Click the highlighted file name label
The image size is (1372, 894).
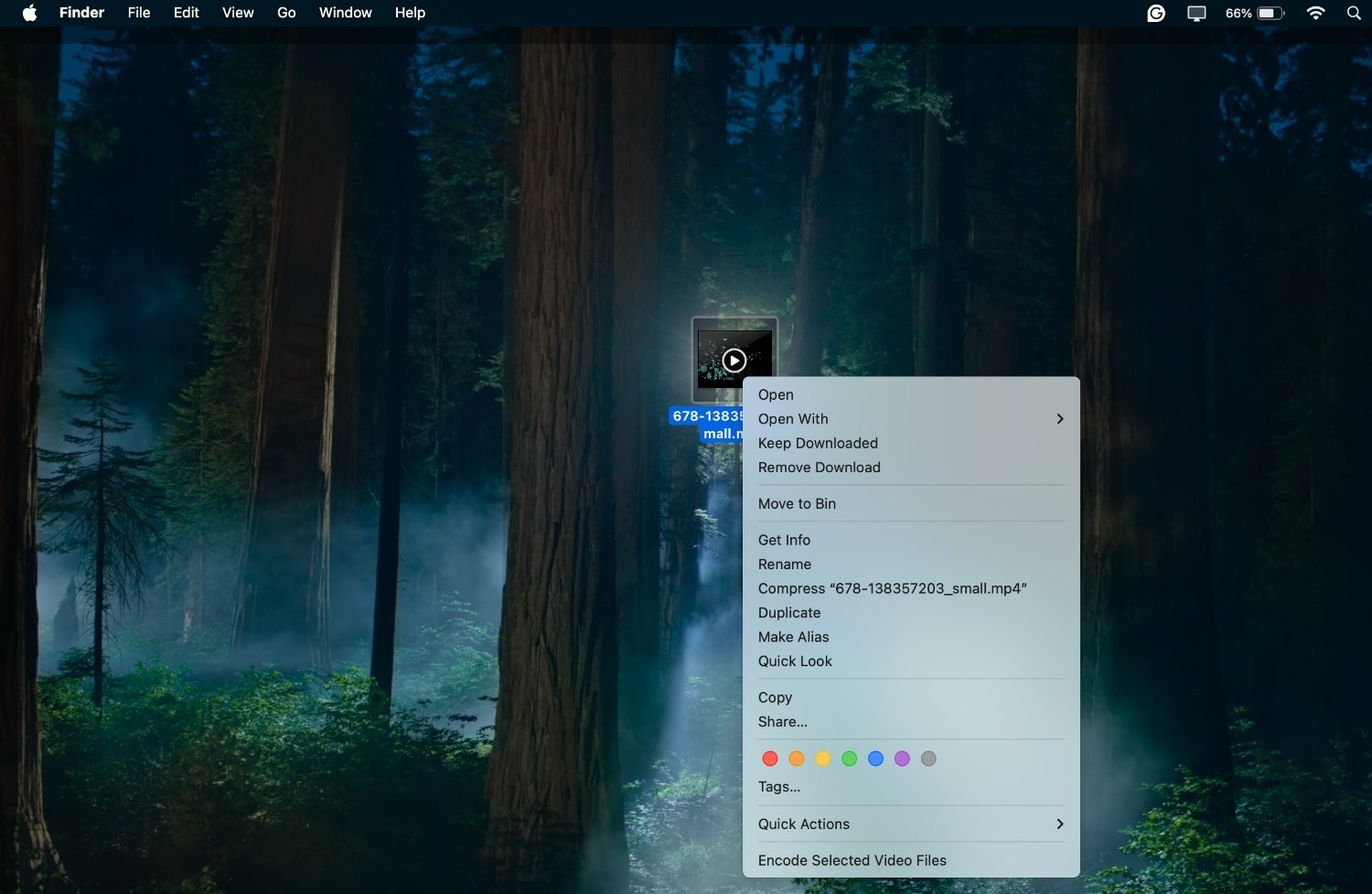707,425
